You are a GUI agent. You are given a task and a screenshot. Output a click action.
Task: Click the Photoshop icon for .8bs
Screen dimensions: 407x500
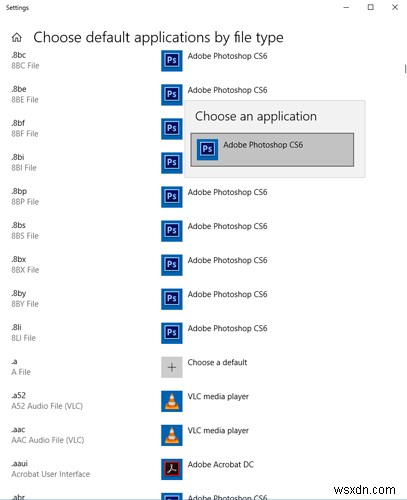click(172, 231)
